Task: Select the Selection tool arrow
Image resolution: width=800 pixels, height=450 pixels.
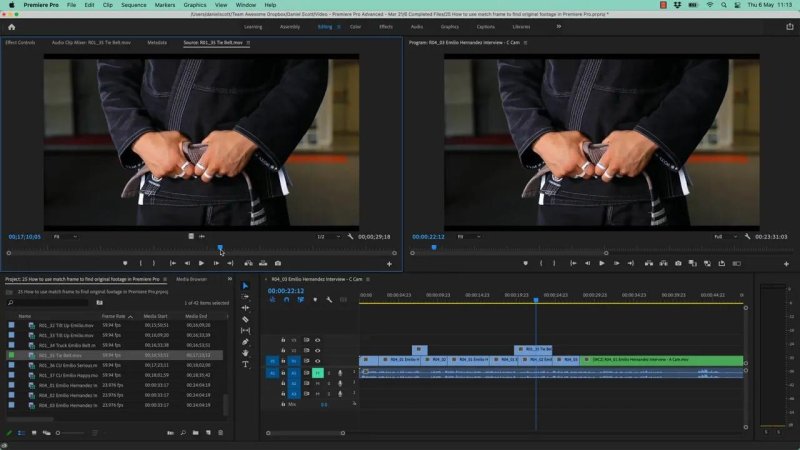Action: click(245, 286)
